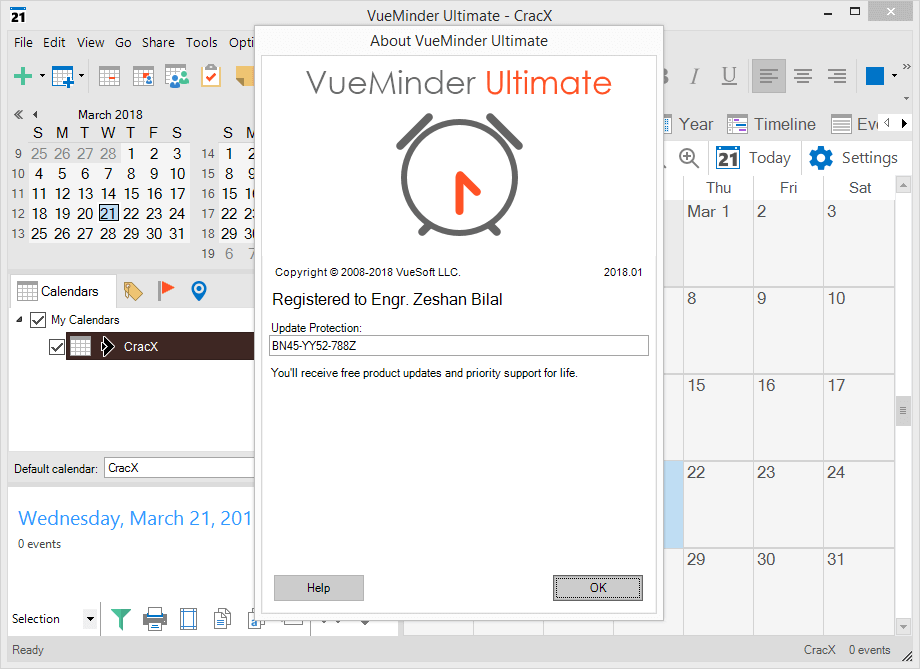Click the Settings gear icon
The image size is (920, 669).
[x=821, y=158]
